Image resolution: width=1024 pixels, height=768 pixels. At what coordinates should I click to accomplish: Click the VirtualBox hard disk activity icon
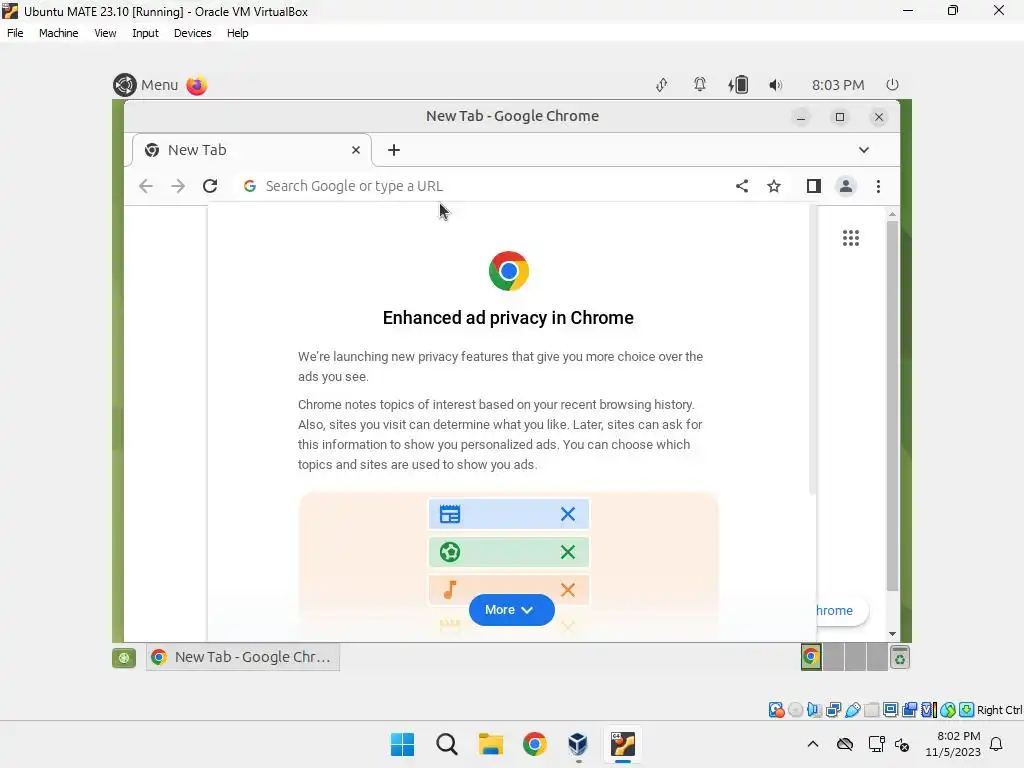[776, 710]
